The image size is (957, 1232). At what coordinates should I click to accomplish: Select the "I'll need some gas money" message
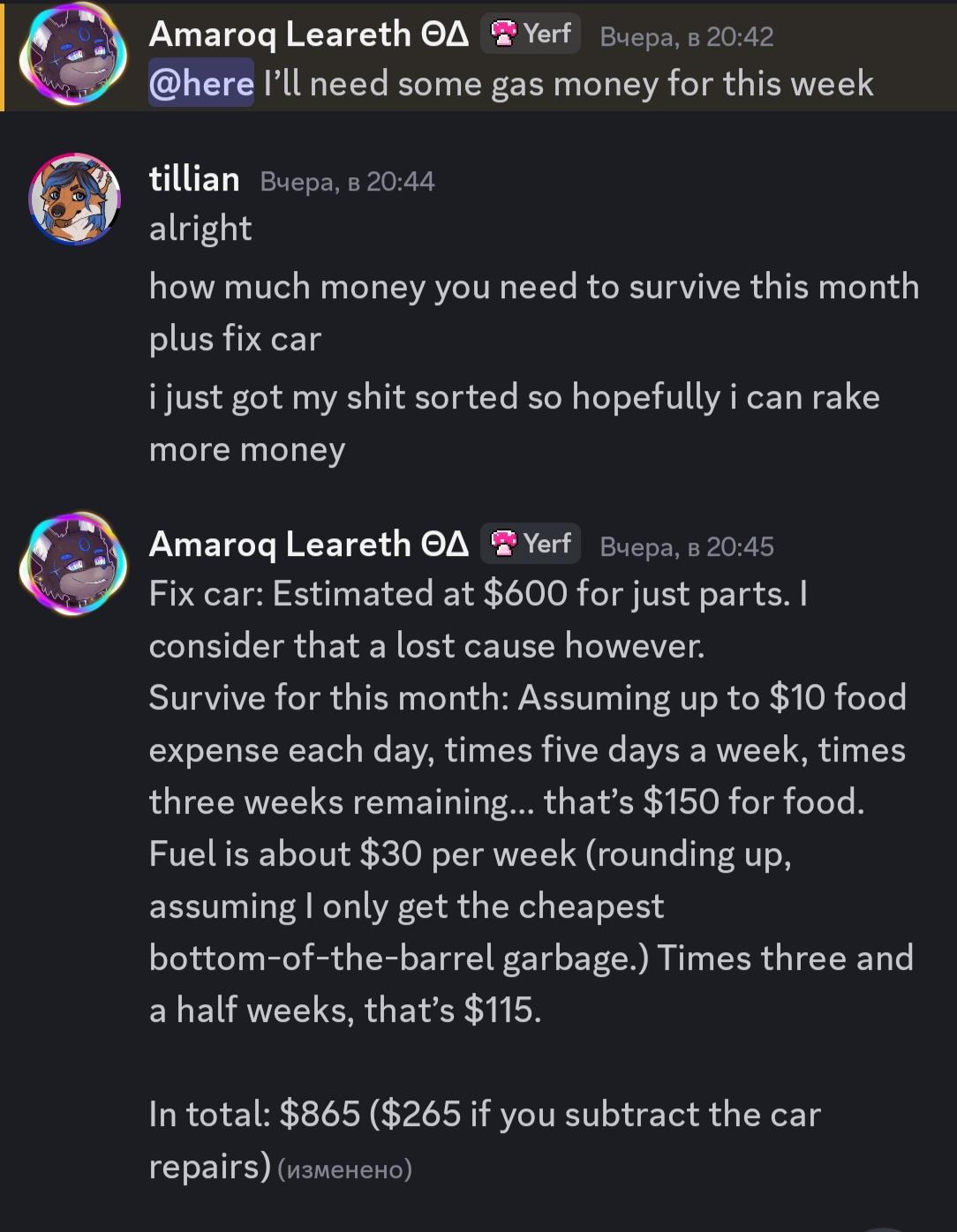(x=569, y=84)
